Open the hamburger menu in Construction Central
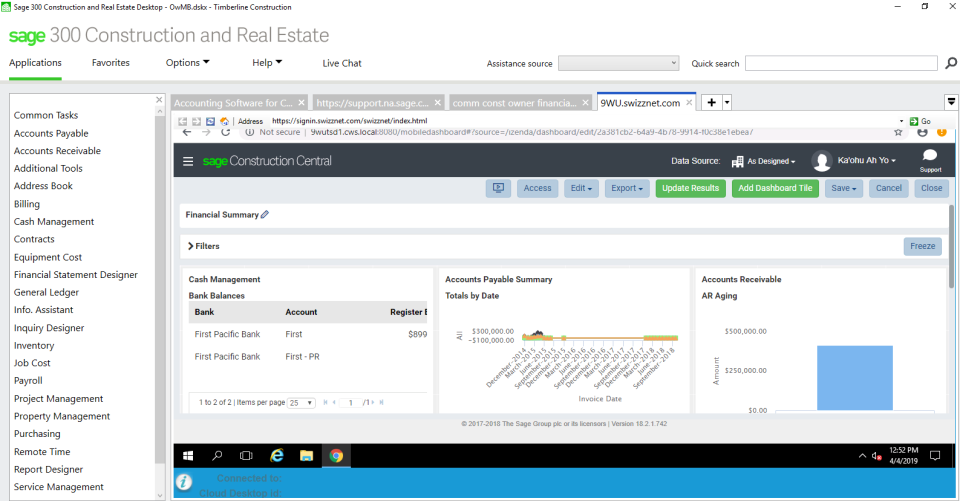Viewport: 960px width, 501px height. click(x=188, y=161)
